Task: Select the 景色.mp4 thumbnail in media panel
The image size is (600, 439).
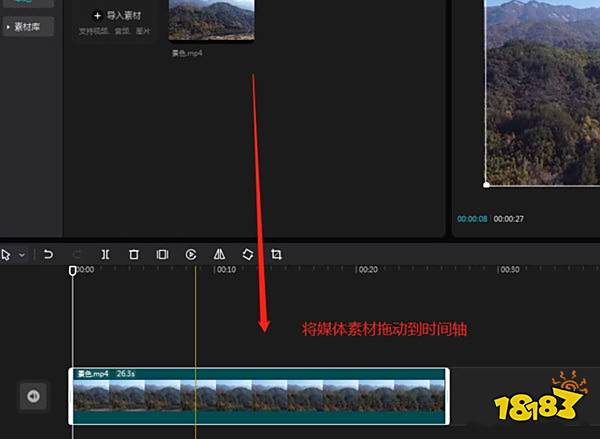Action: (211, 20)
